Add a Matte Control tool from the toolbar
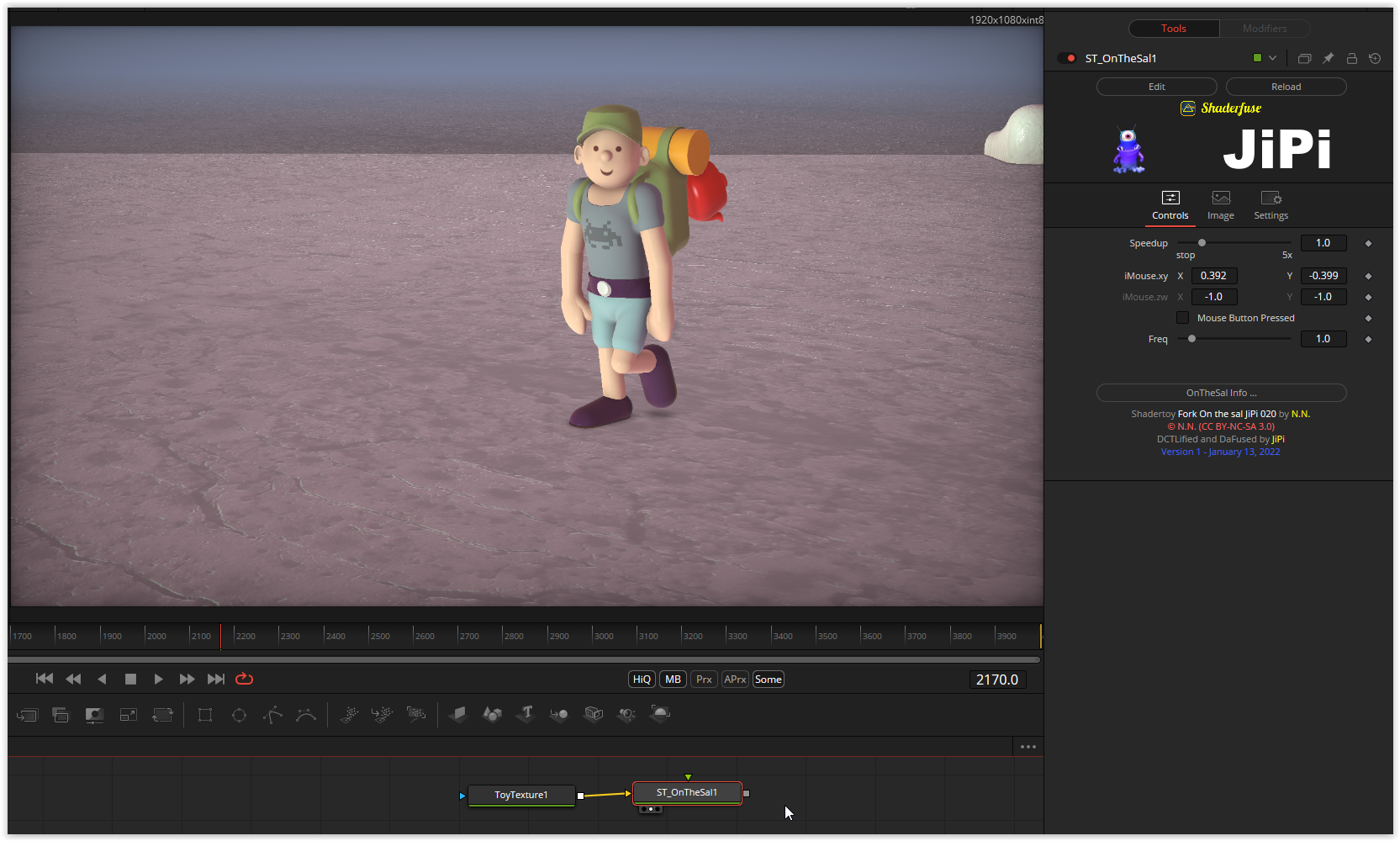The width and height of the screenshot is (1400, 841). click(94, 715)
